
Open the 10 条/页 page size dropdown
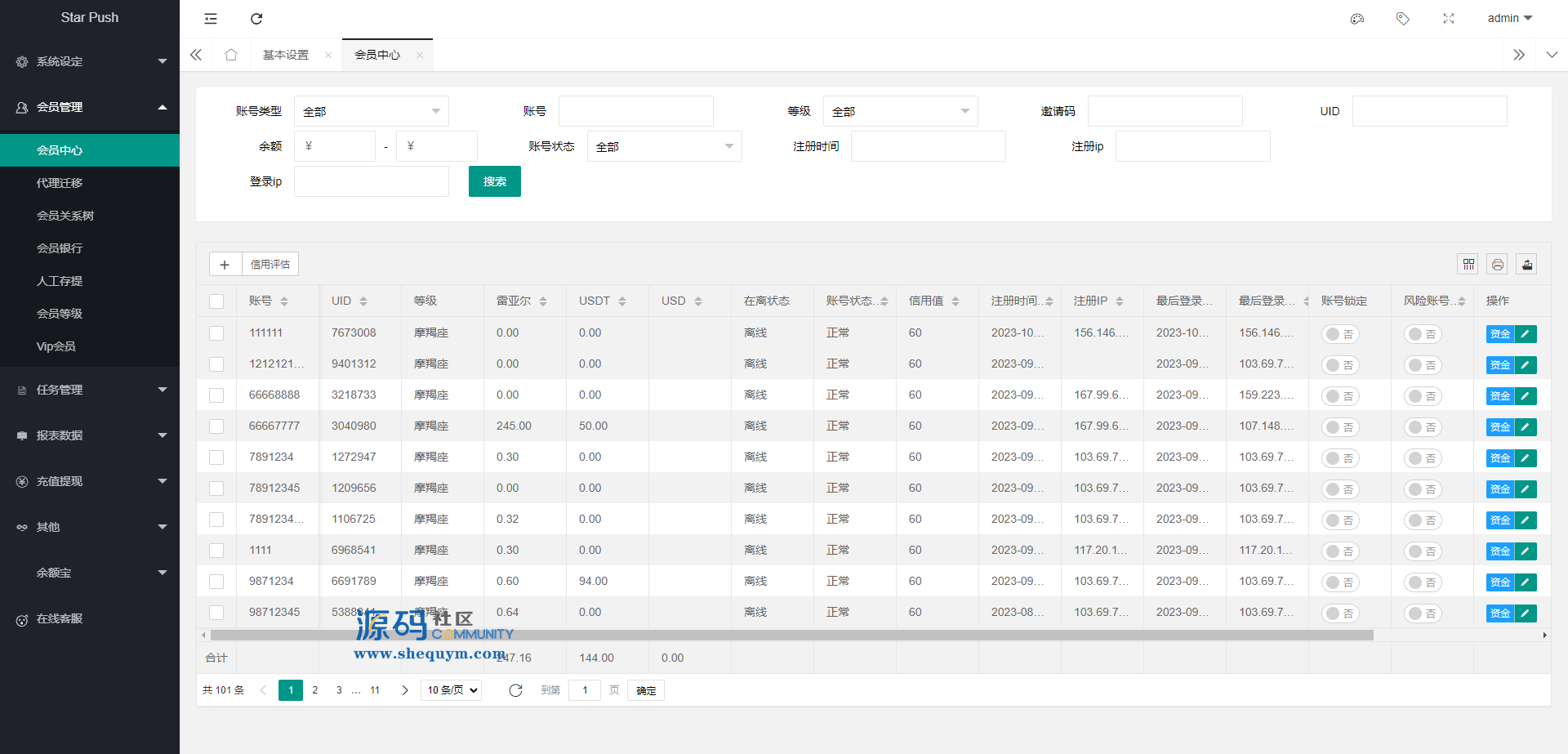(x=452, y=690)
